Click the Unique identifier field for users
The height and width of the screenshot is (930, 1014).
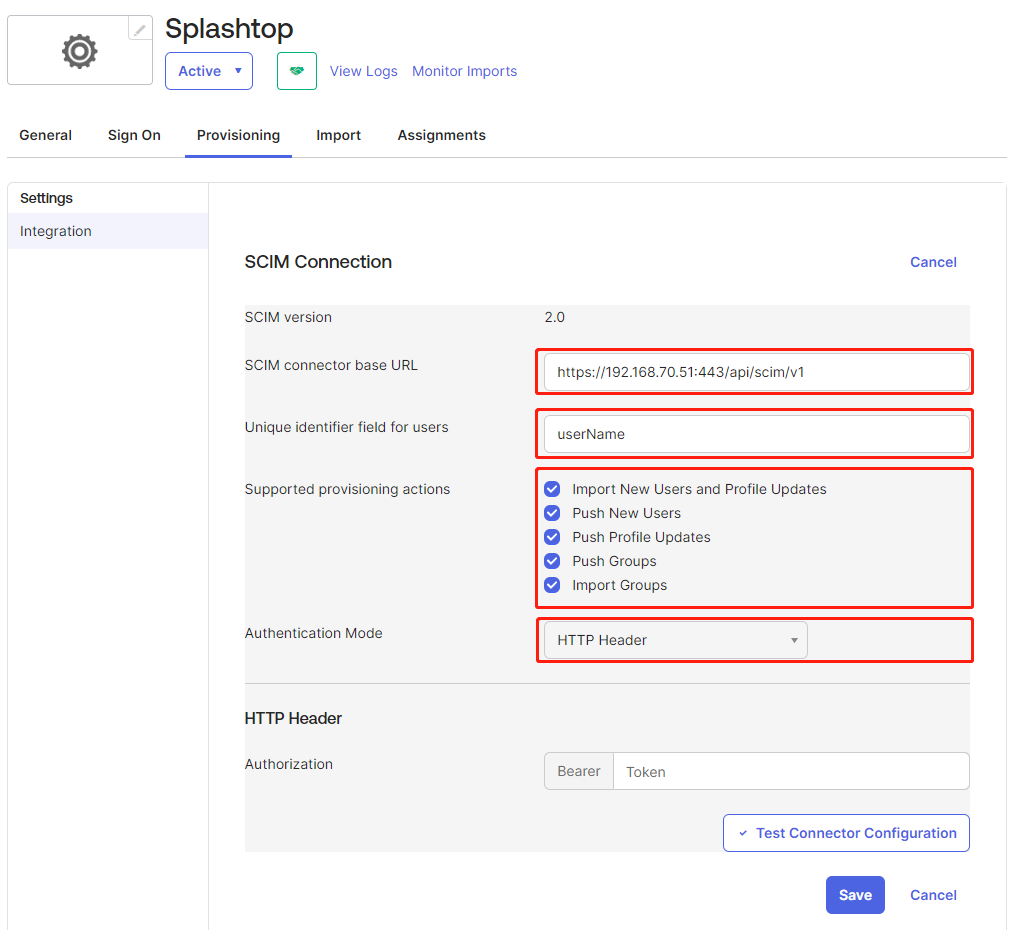click(757, 434)
